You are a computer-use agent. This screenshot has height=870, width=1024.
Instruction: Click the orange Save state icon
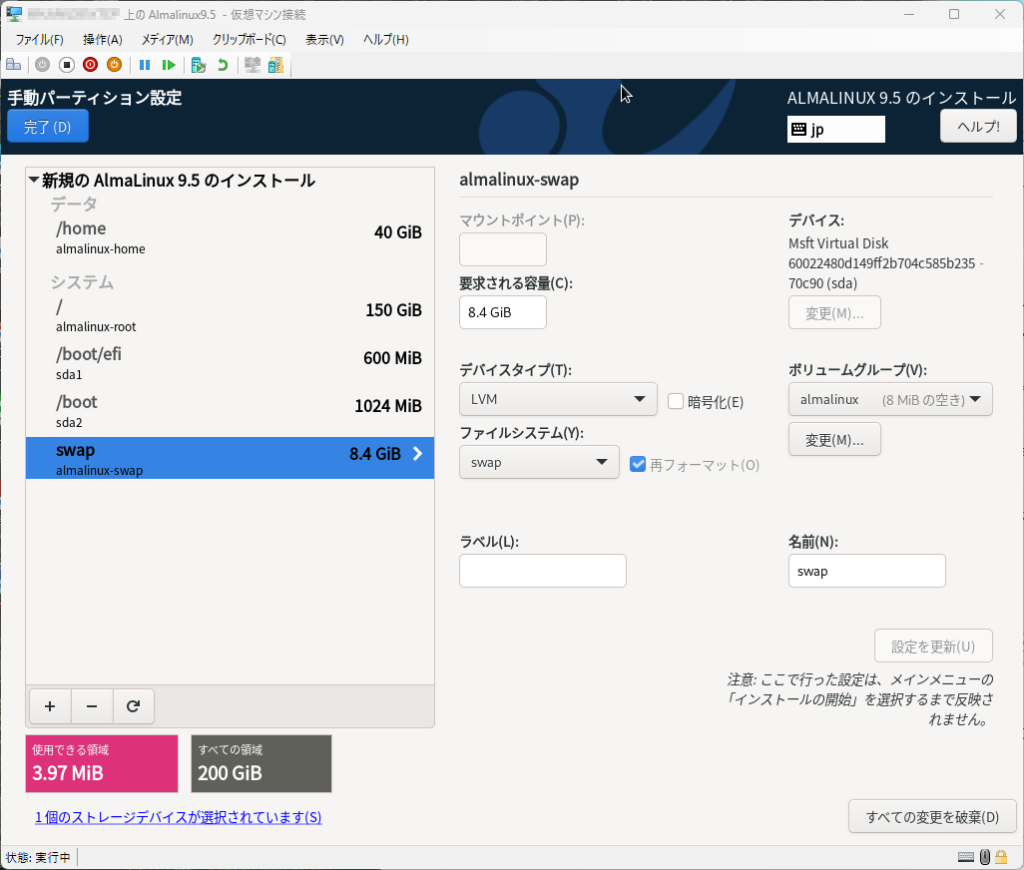click(x=114, y=65)
